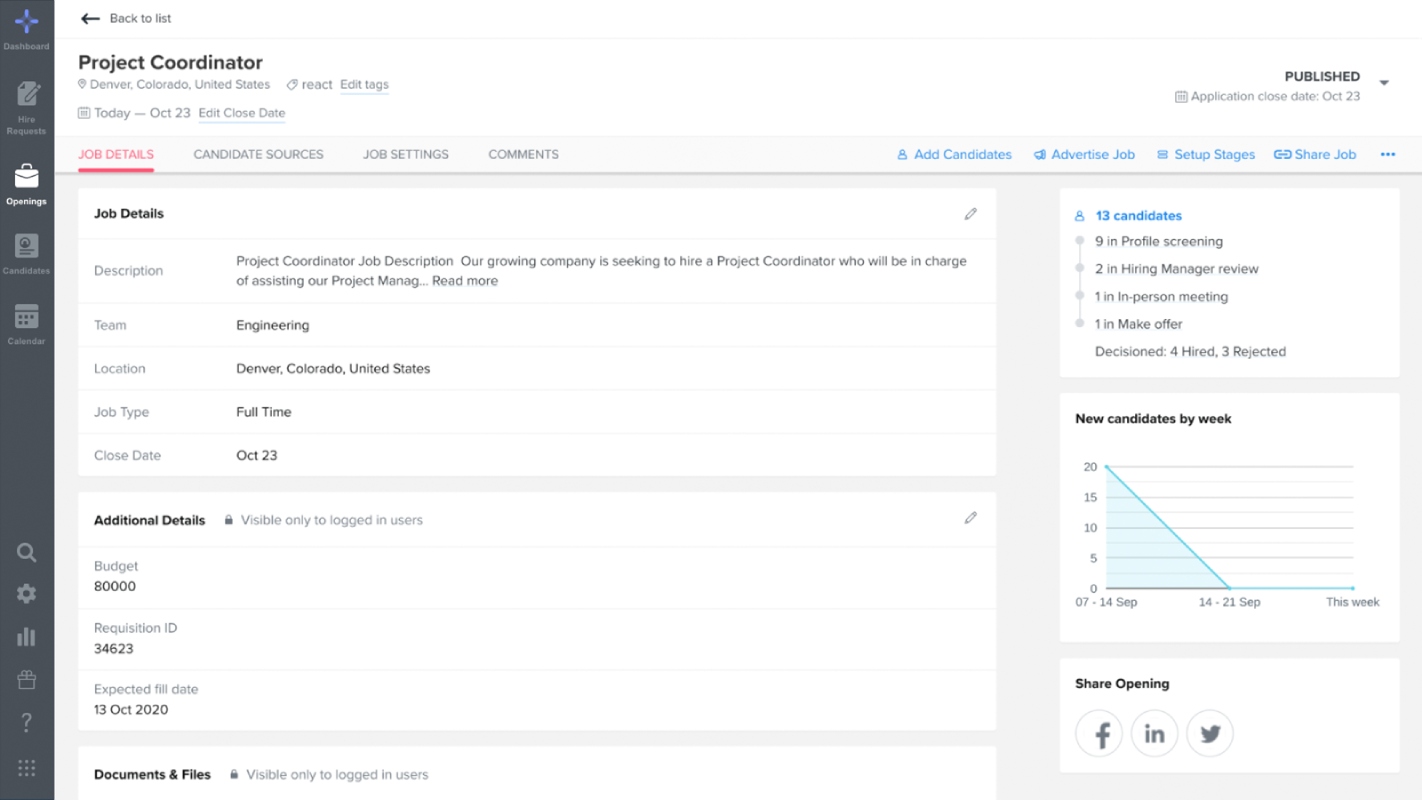Screen dimensions: 1422x800
Task: Click Back to list text
Action: 140,19
